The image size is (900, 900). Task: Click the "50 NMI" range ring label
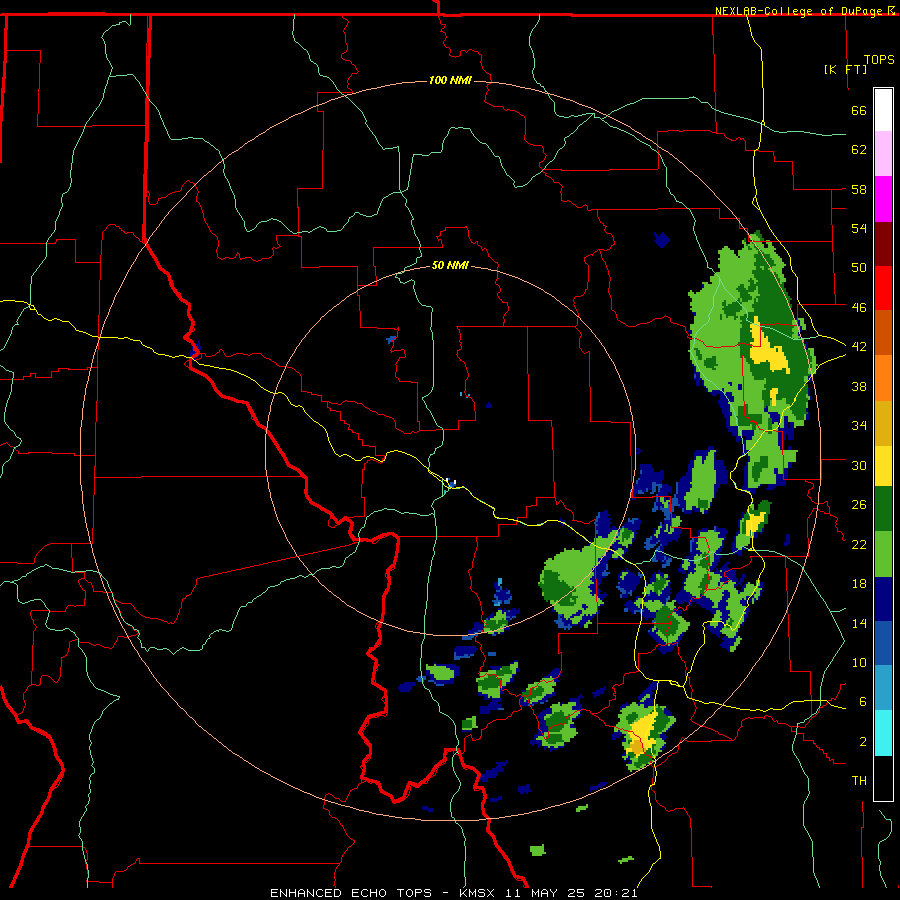coord(450,265)
